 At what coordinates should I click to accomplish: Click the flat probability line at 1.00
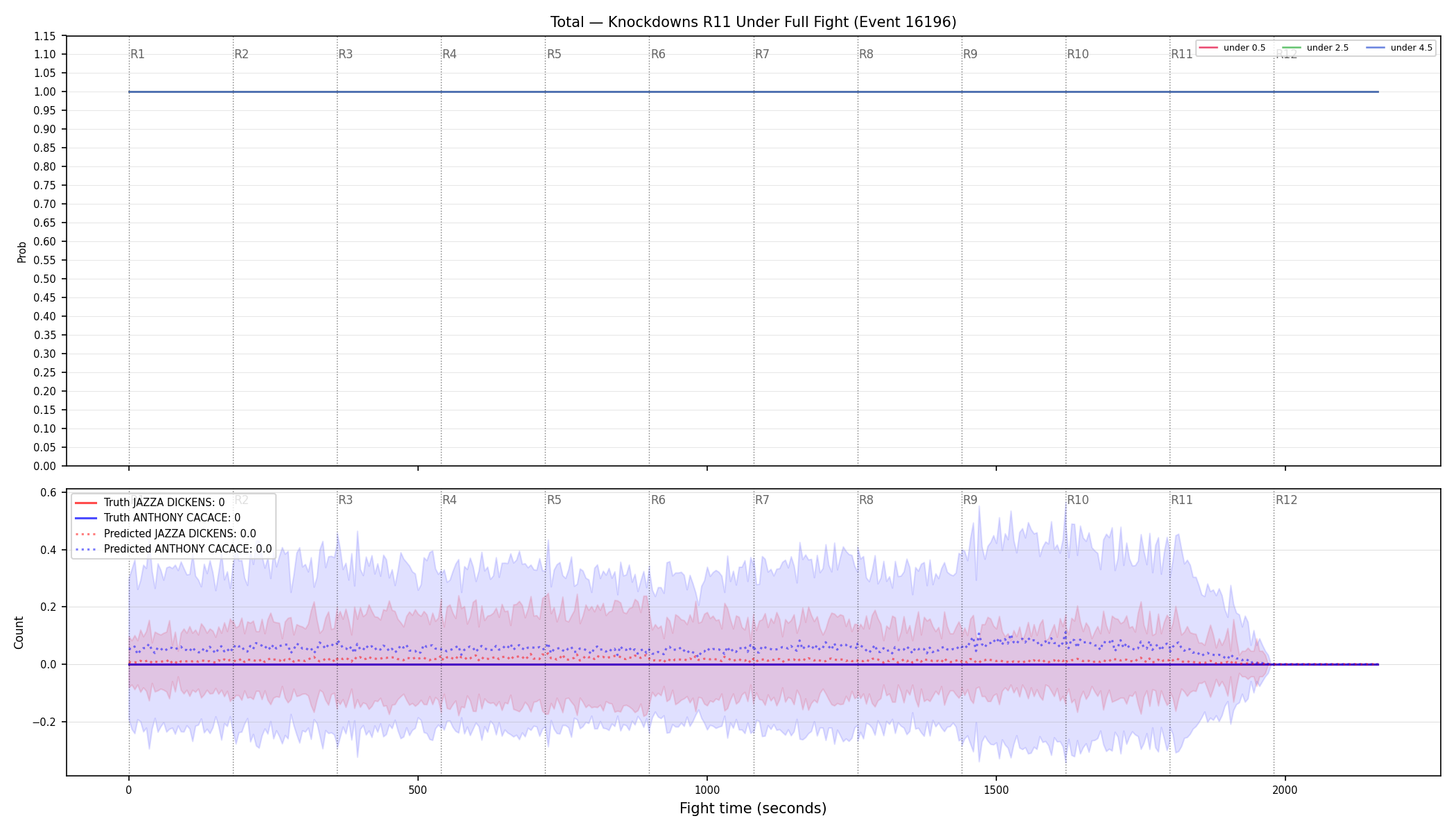(754, 92)
